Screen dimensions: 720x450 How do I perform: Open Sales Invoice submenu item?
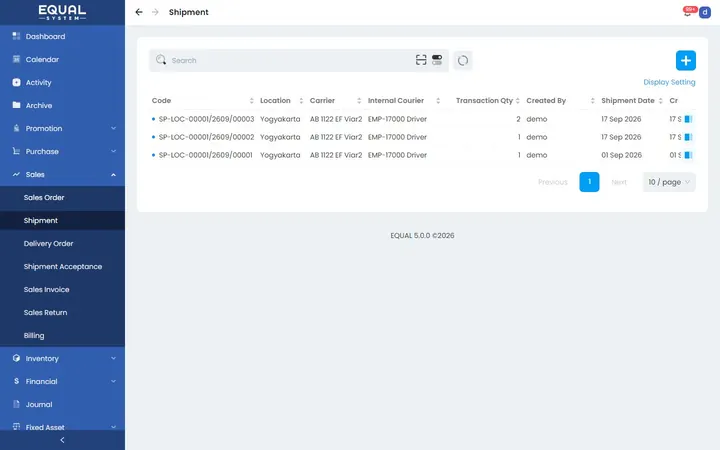[x=46, y=289]
